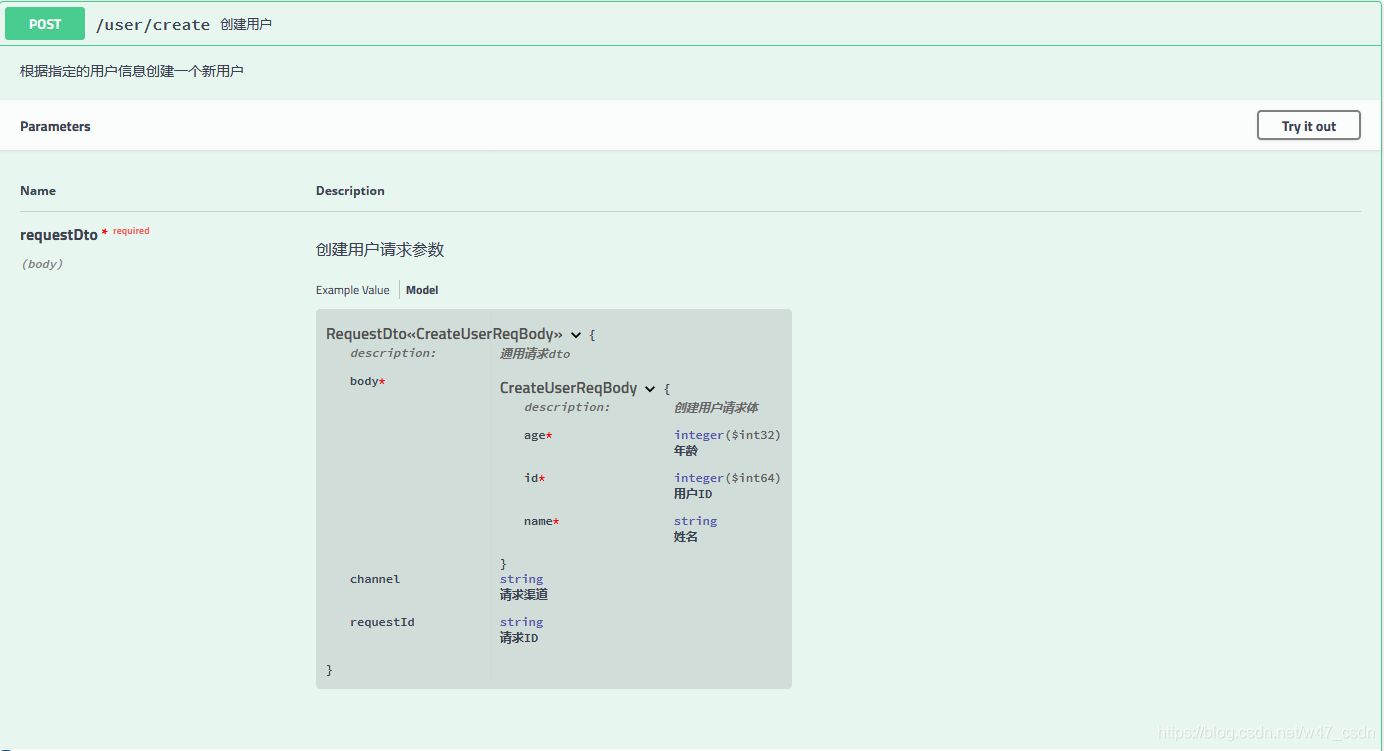This screenshot has height=751, width=1384.
Task: Click the integer($int64) type label
Action: tap(727, 478)
